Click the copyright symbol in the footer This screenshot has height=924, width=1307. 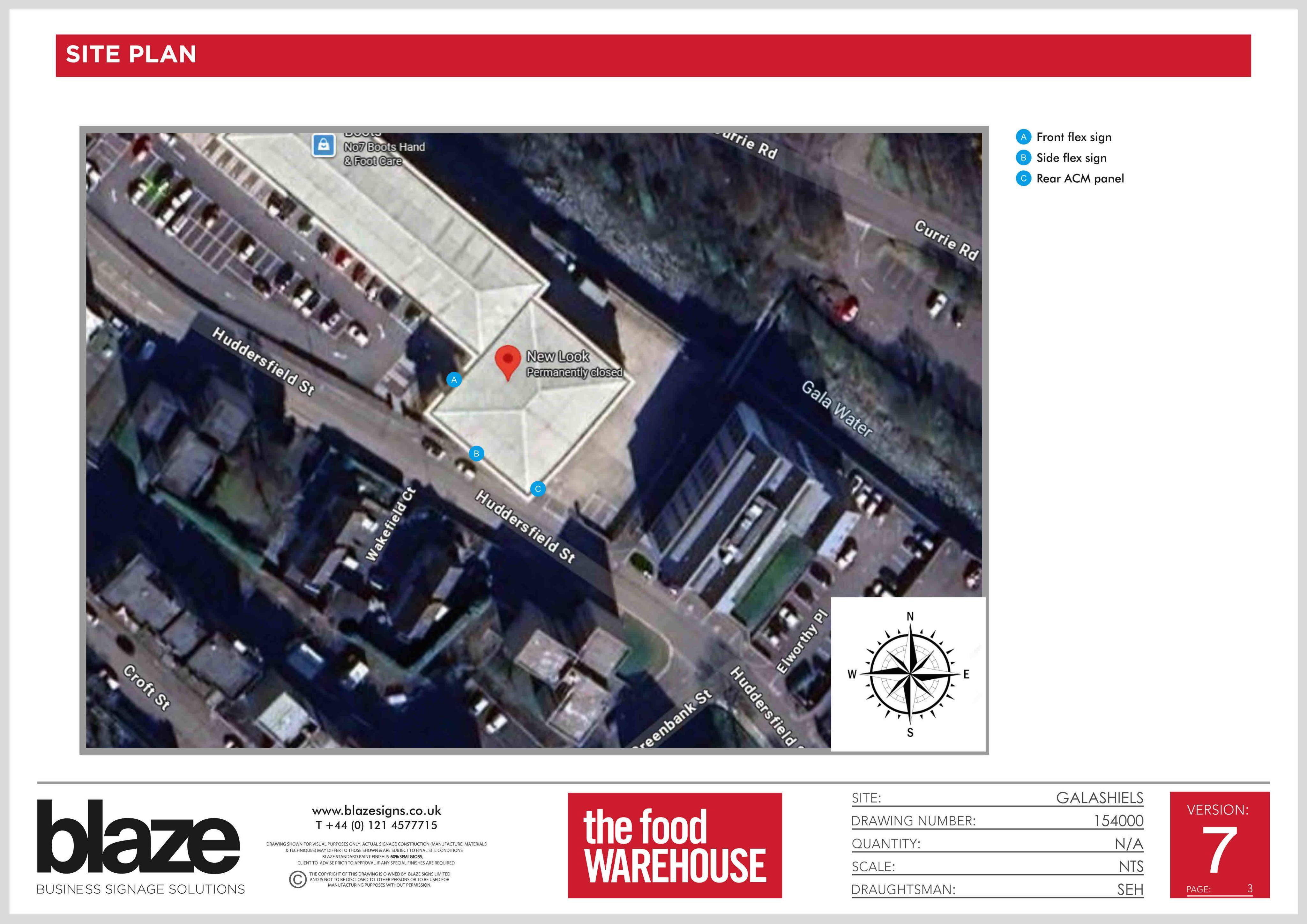(298, 880)
